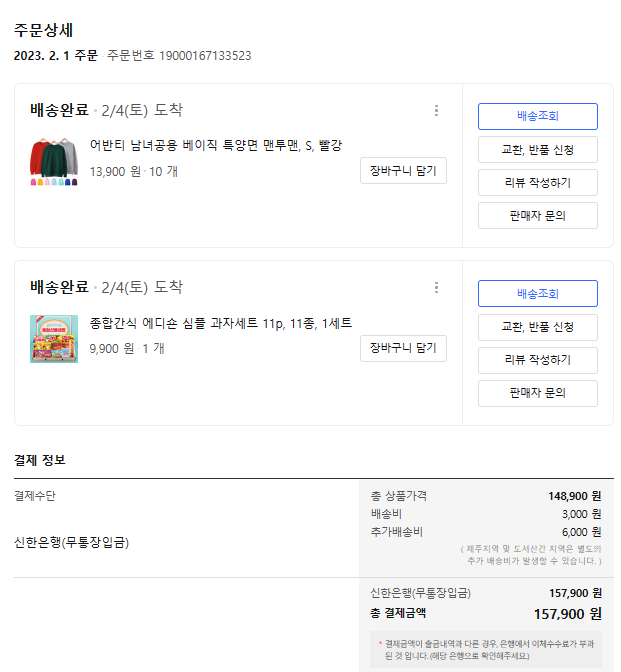Click 리뷰 작성하기 for the snack set
621x672 pixels.
click(537, 360)
